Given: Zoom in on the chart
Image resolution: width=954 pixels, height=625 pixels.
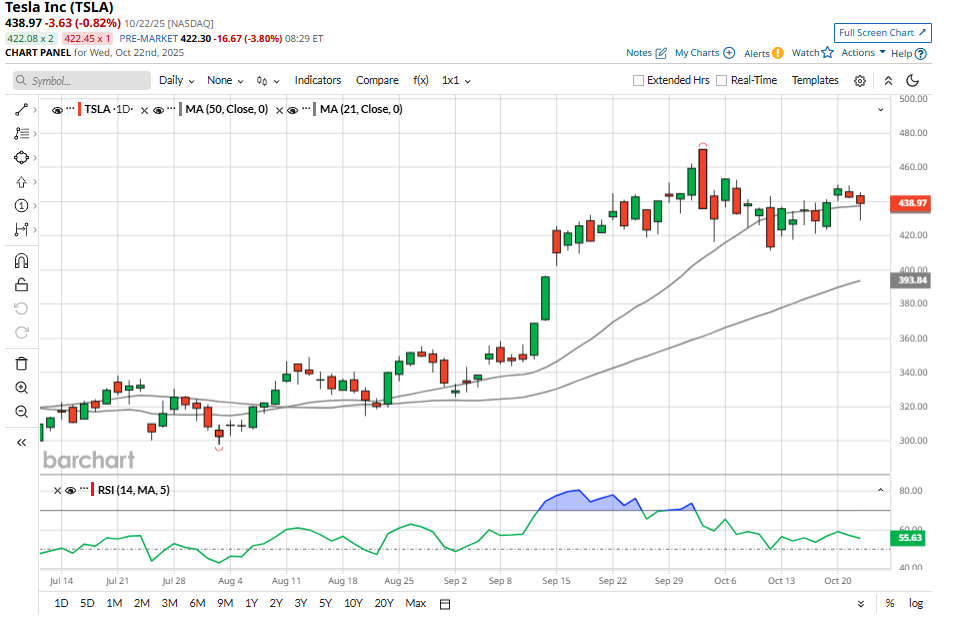Looking at the screenshot, I should tap(22, 388).
